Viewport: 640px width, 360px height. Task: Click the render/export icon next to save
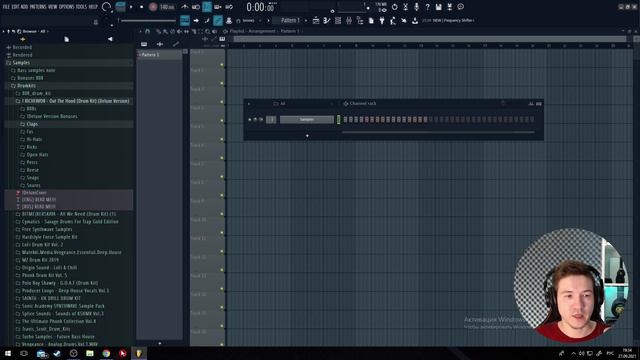tap(449, 7)
